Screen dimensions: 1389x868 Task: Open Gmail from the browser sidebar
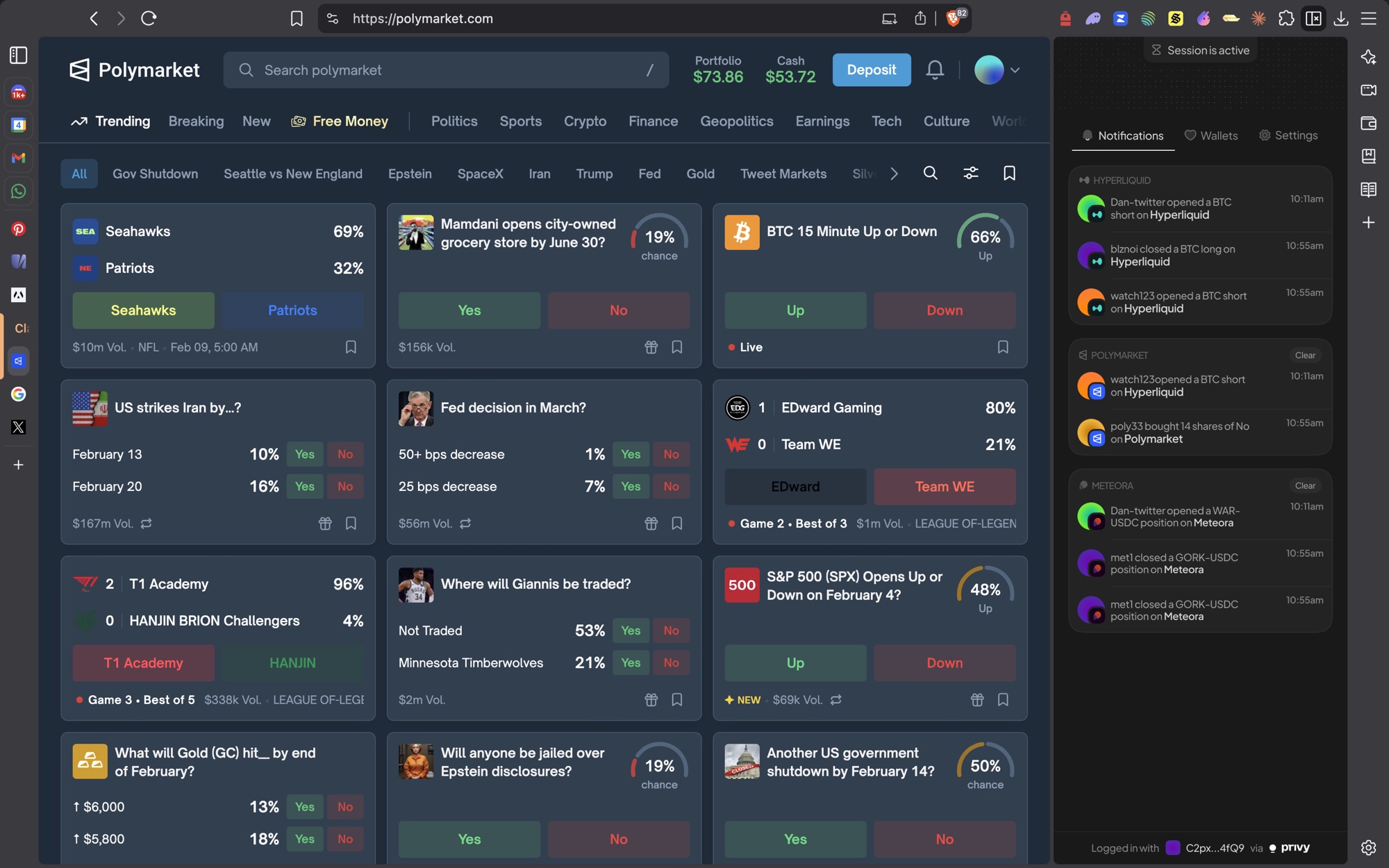click(19, 158)
